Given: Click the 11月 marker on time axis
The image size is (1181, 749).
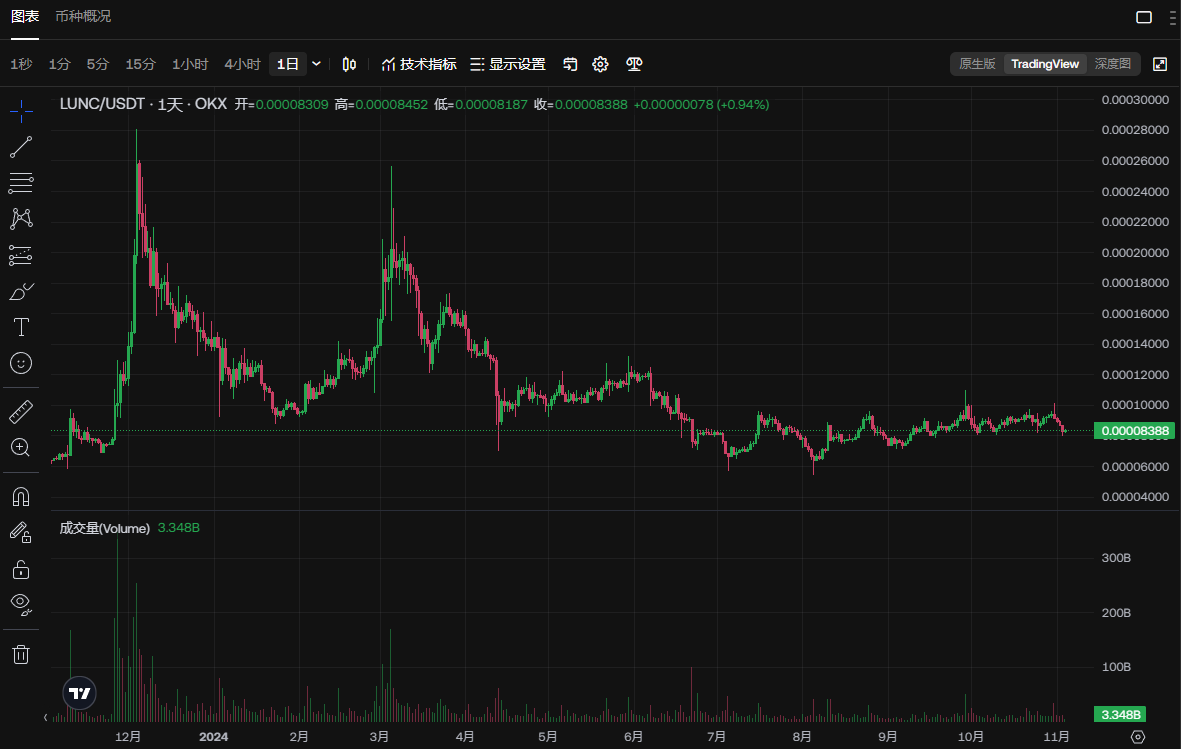Looking at the screenshot, I should coord(1056,736).
